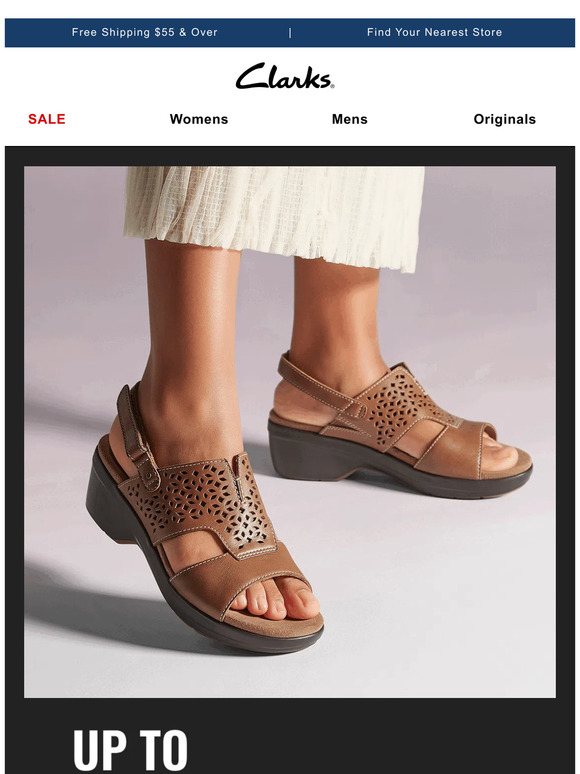This screenshot has height=774, width=580.
Task: Click the rear sandal in the photo
Action: 400,429
